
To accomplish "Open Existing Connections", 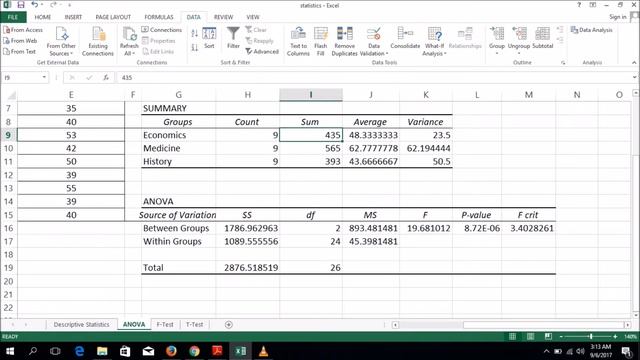I will click(x=98, y=41).
